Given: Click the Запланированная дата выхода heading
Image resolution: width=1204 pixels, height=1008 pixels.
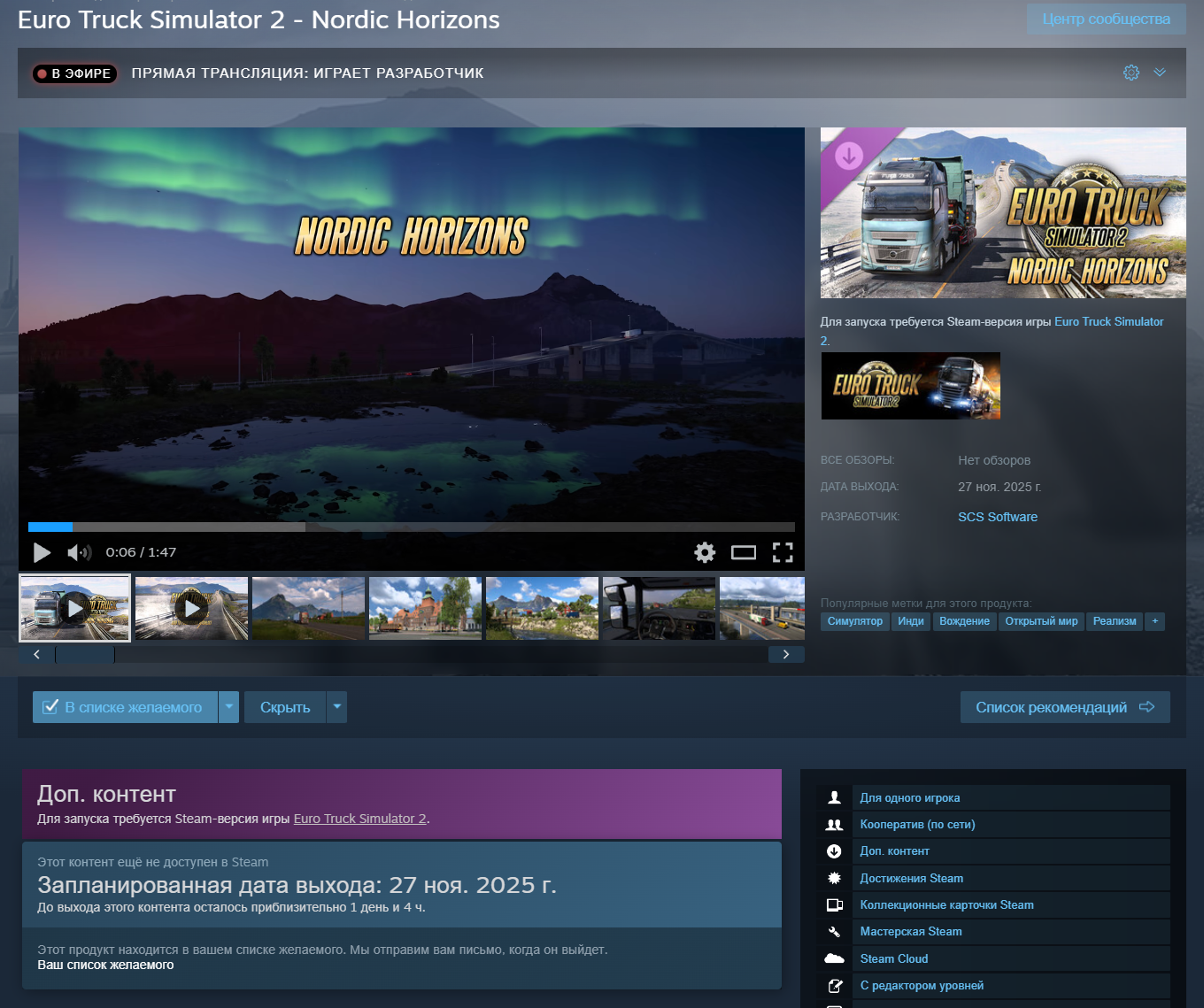Looking at the screenshot, I should [x=297, y=885].
